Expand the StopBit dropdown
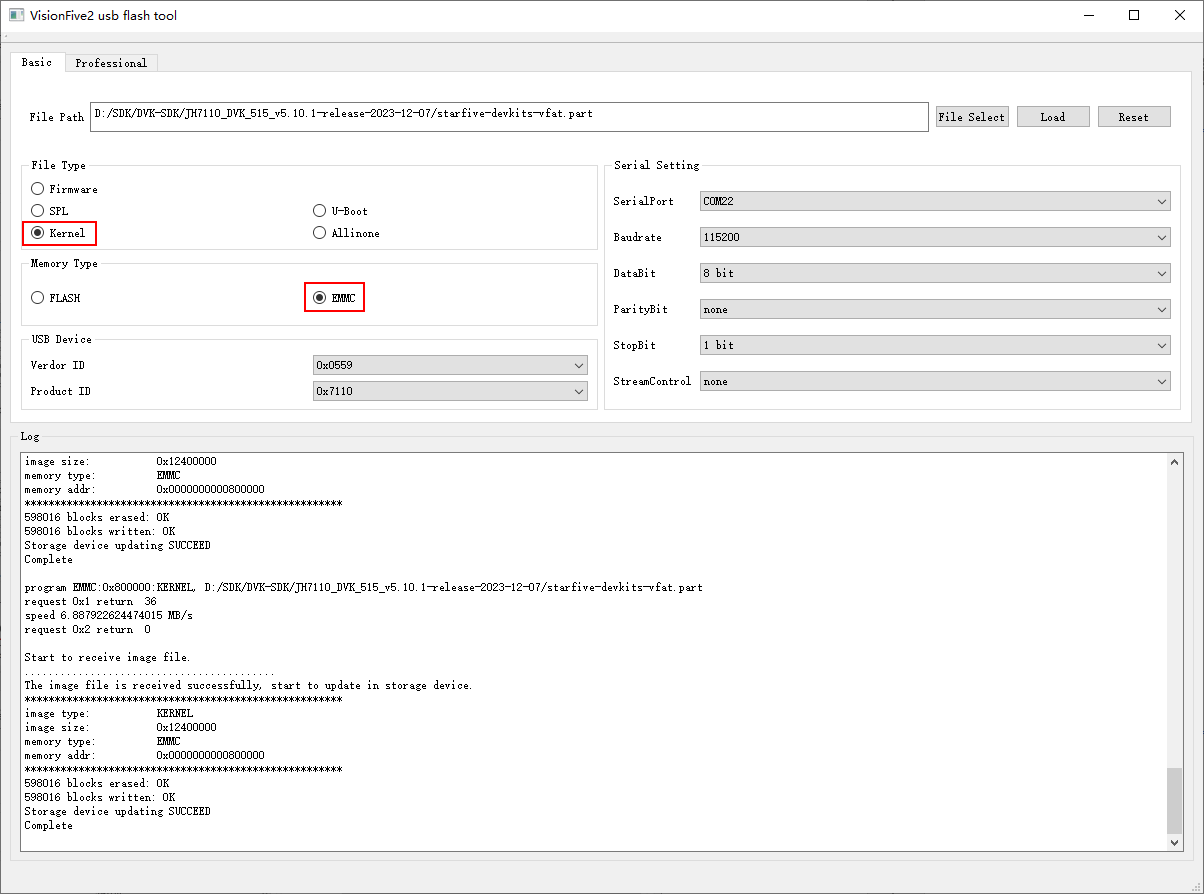Viewport: 1204px width, 894px height. point(935,345)
